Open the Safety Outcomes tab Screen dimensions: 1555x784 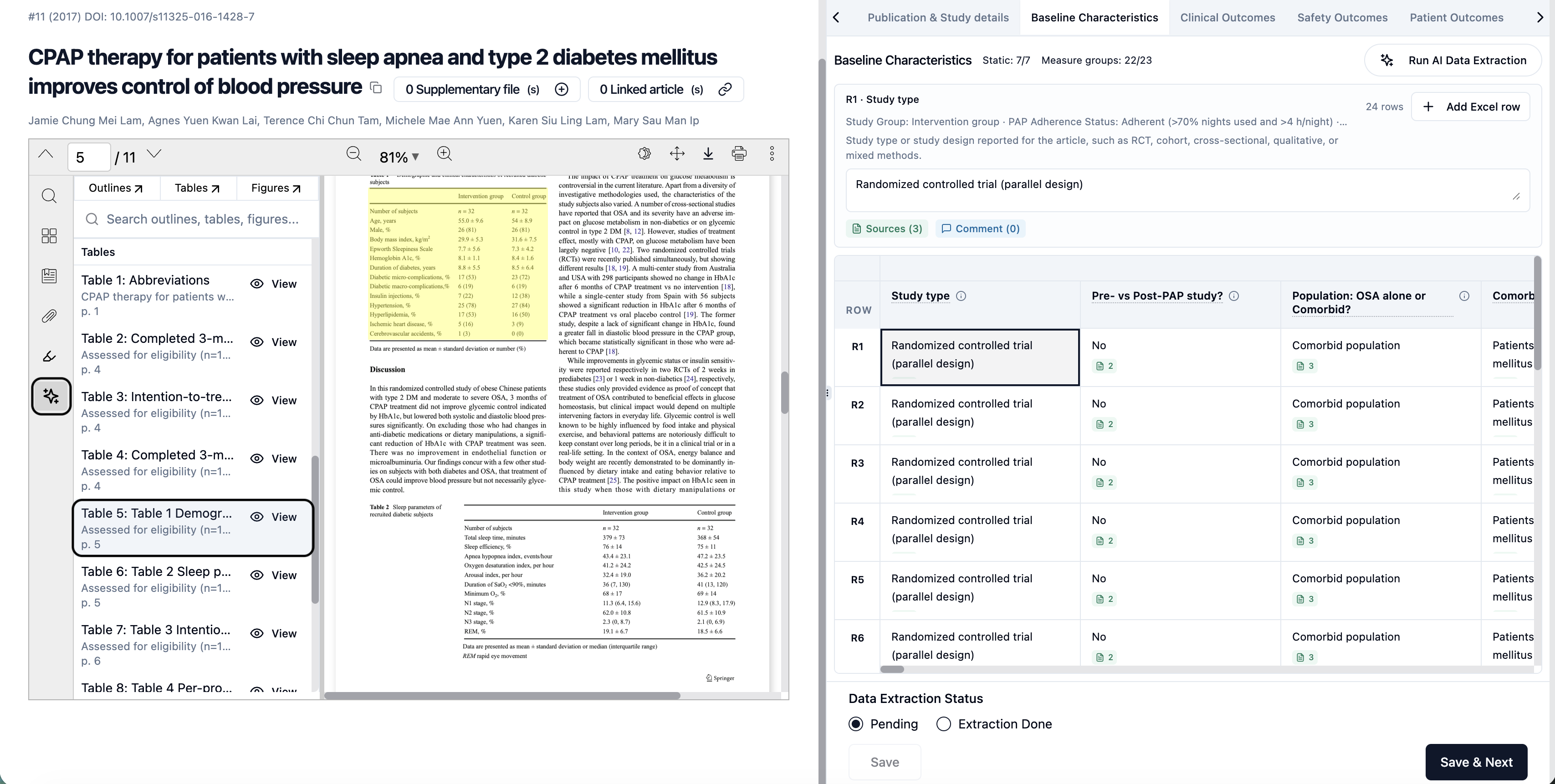(1342, 17)
